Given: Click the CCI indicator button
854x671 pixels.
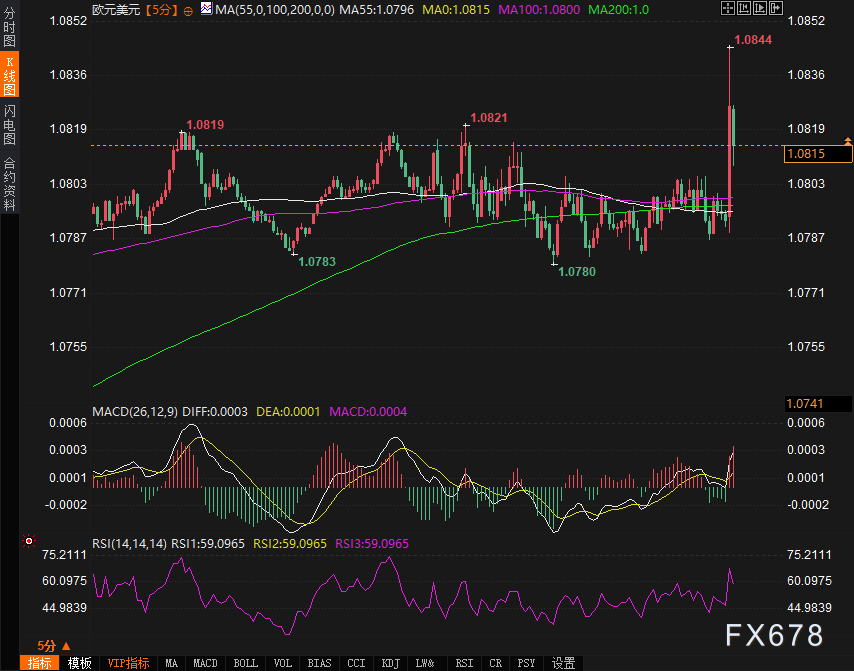Looking at the screenshot, I should (x=355, y=663).
